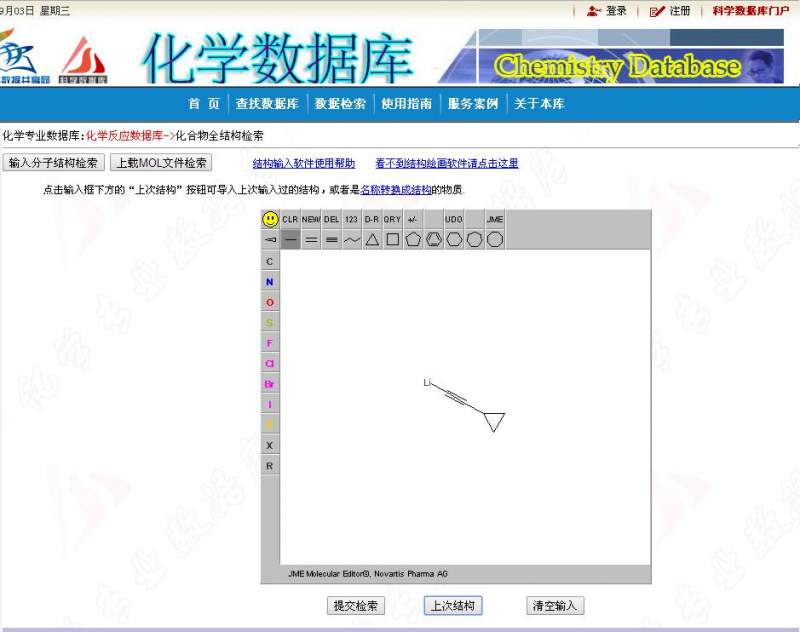Select the fluorine F atom button
This screenshot has height=632, width=800.
pos(270,343)
